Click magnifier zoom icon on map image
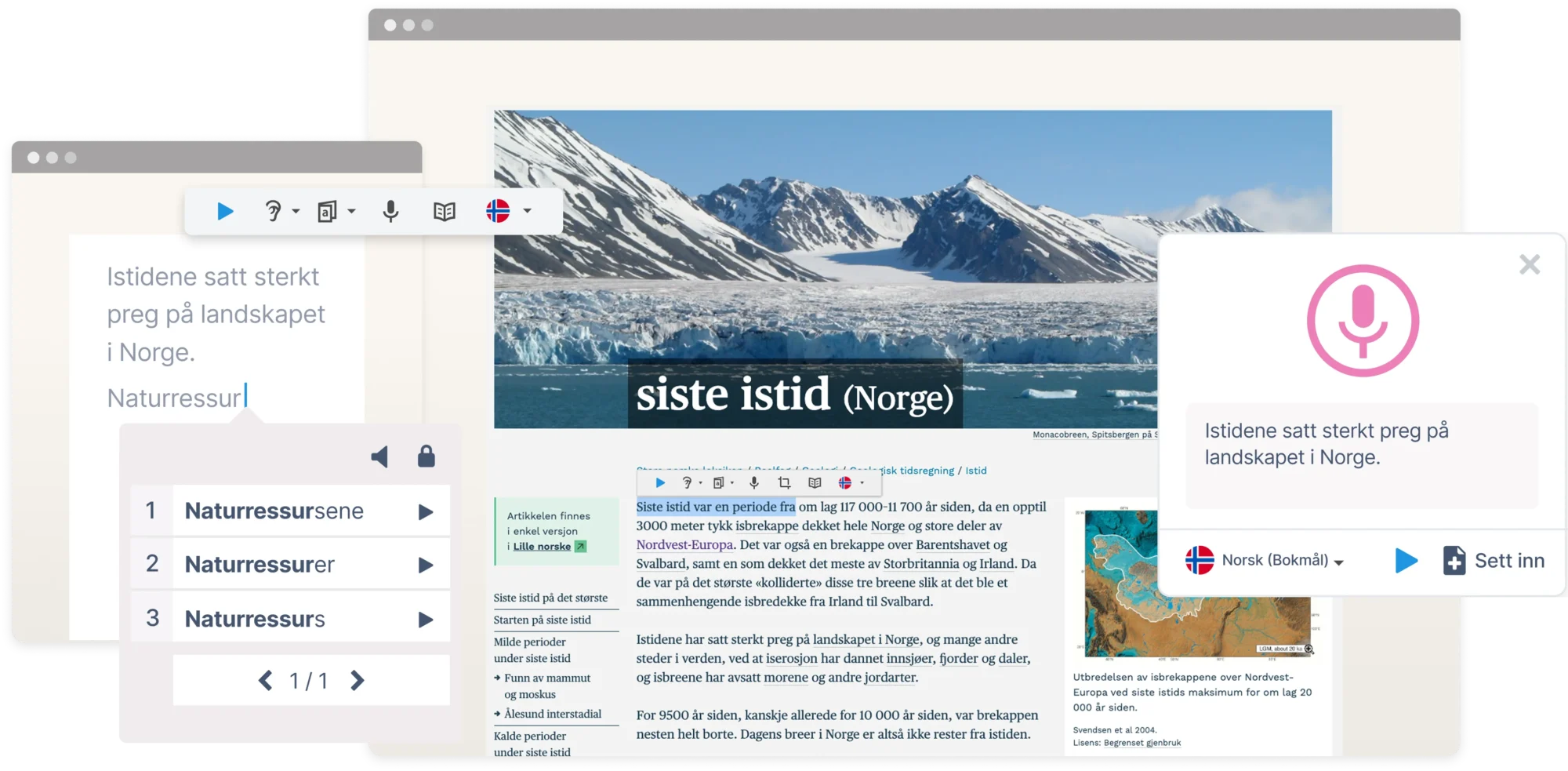Viewport: 1568px width, 771px height. point(1308,649)
